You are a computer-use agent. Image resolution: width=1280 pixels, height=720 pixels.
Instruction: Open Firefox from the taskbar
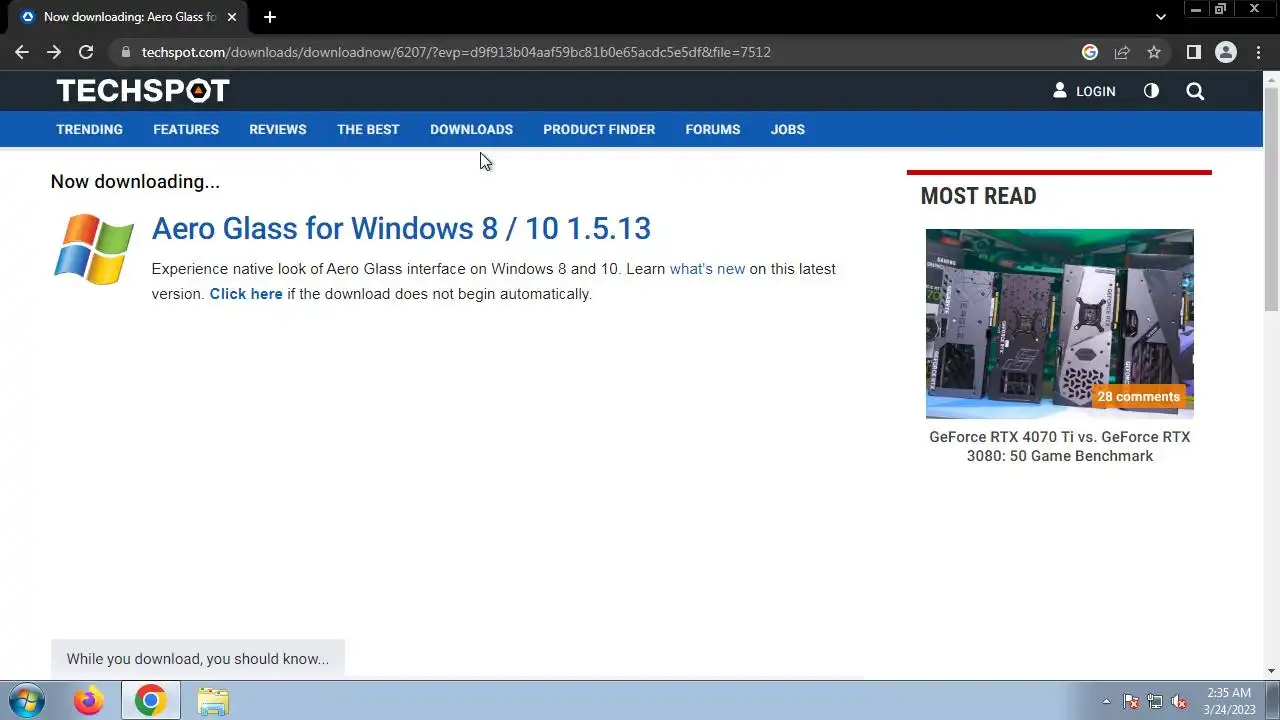(88, 701)
